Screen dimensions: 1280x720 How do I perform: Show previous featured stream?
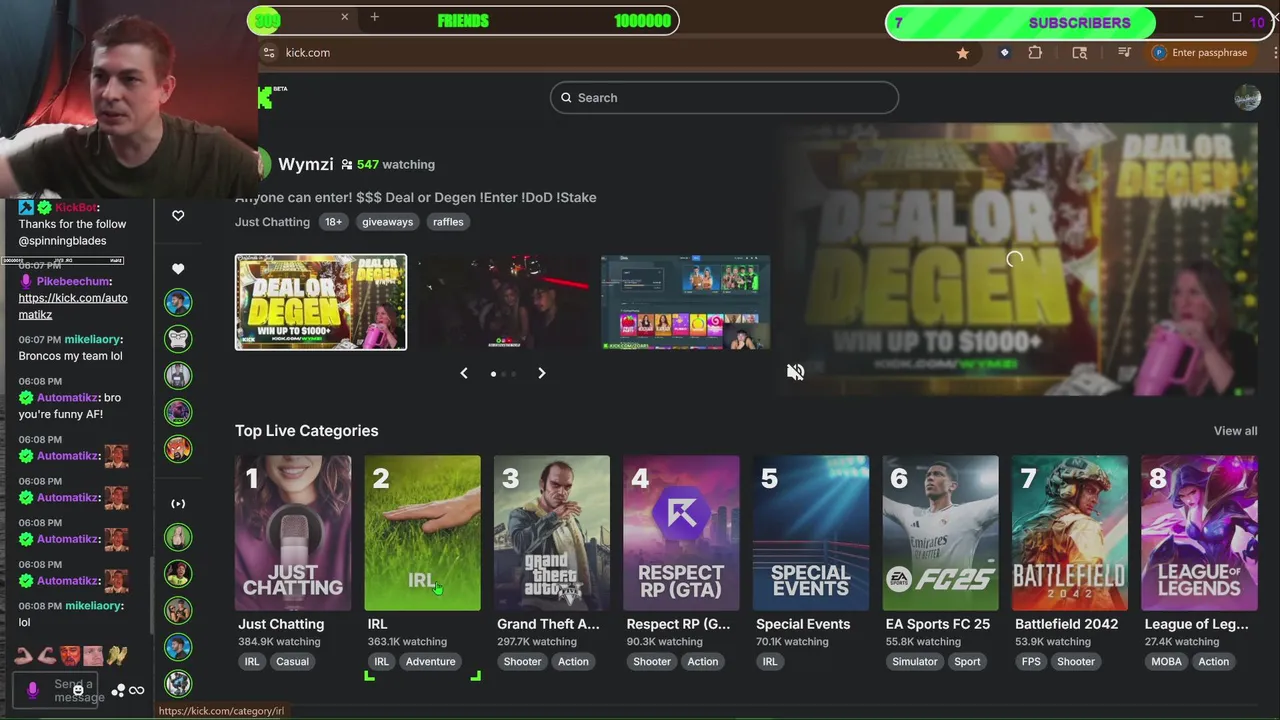coord(464,373)
